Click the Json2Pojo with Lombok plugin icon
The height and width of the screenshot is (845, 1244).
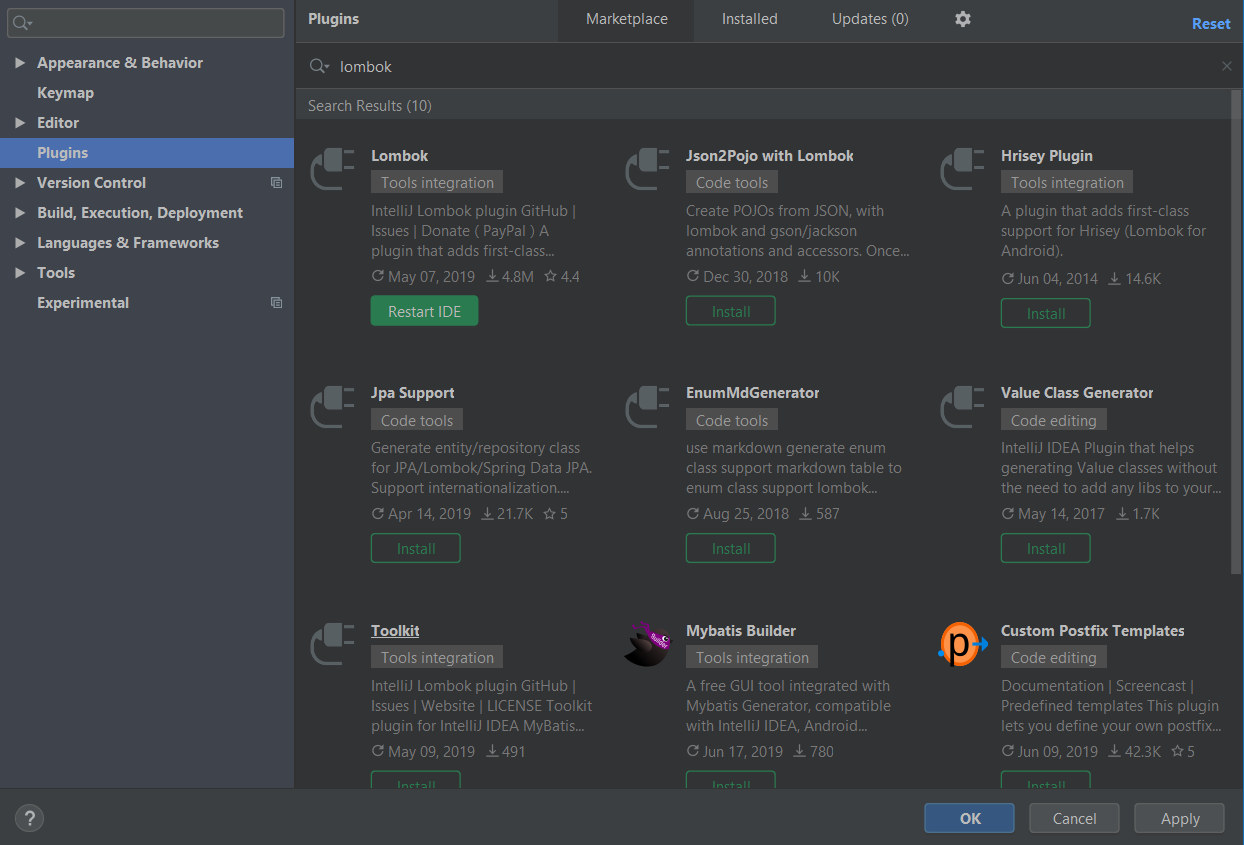click(x=647, y=169)
